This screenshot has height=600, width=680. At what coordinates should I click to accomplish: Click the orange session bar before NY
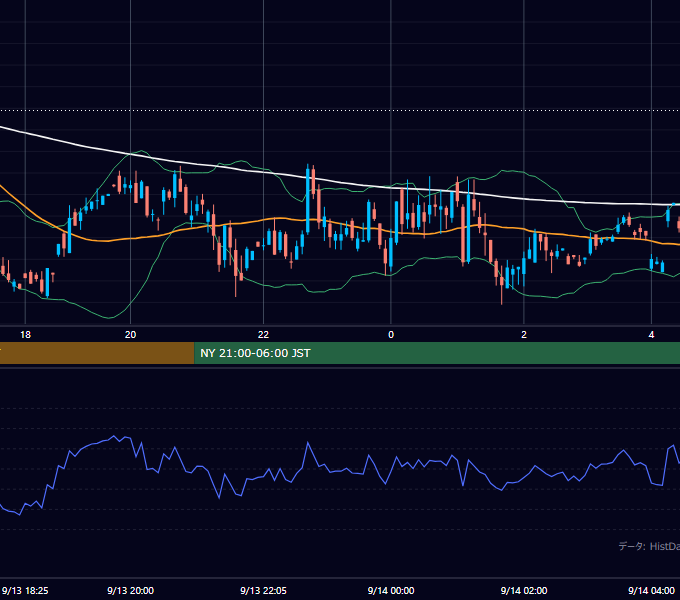(97, 353)
